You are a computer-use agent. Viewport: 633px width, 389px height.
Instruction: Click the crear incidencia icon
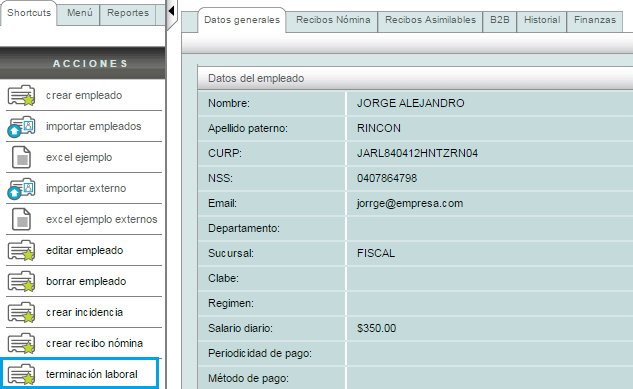tap(21, 312)
